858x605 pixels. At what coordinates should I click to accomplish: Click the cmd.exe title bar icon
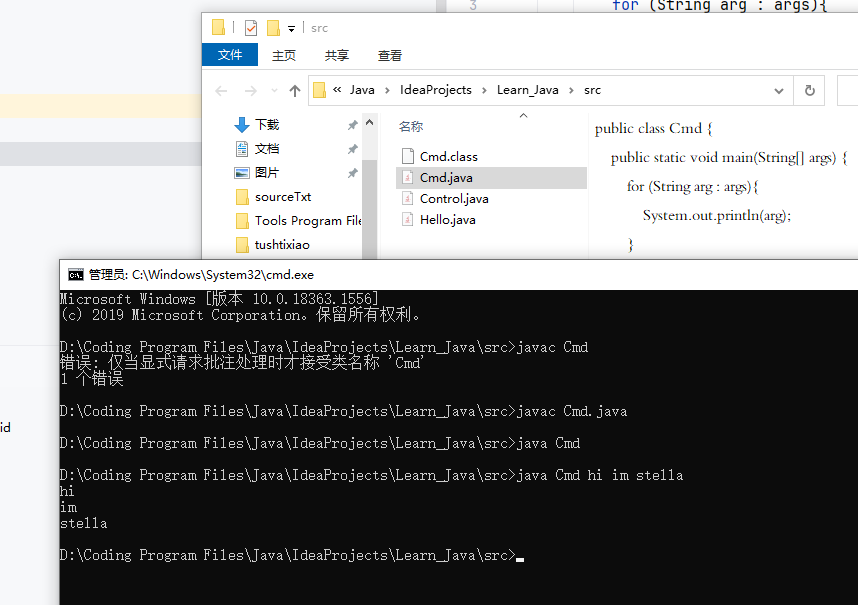pos(76,275)
